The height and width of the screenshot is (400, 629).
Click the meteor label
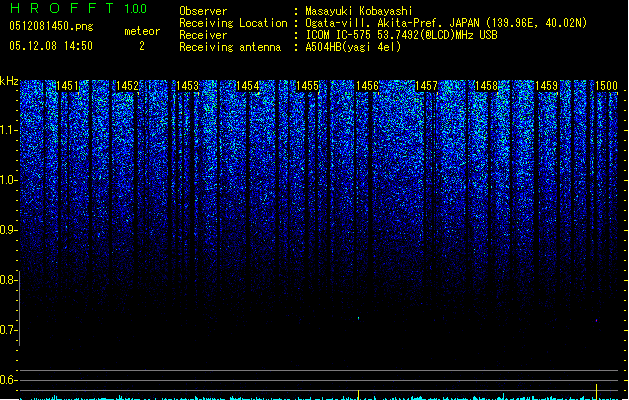(142, 31)
